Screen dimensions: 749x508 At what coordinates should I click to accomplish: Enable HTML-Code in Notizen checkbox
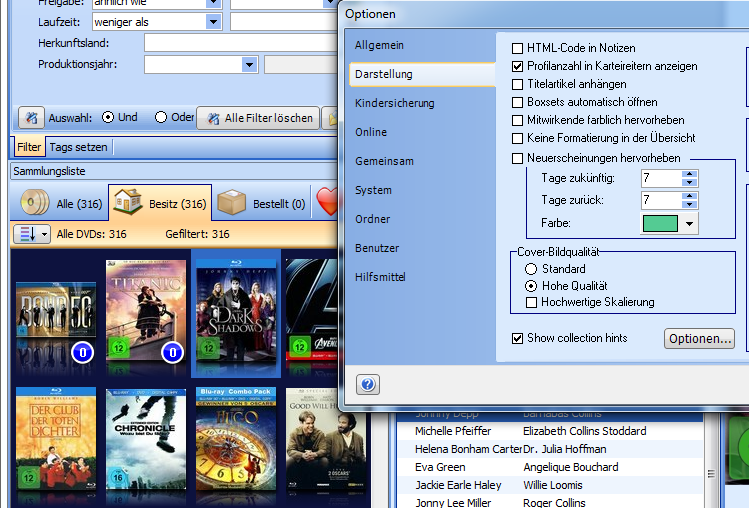point(517,48)
